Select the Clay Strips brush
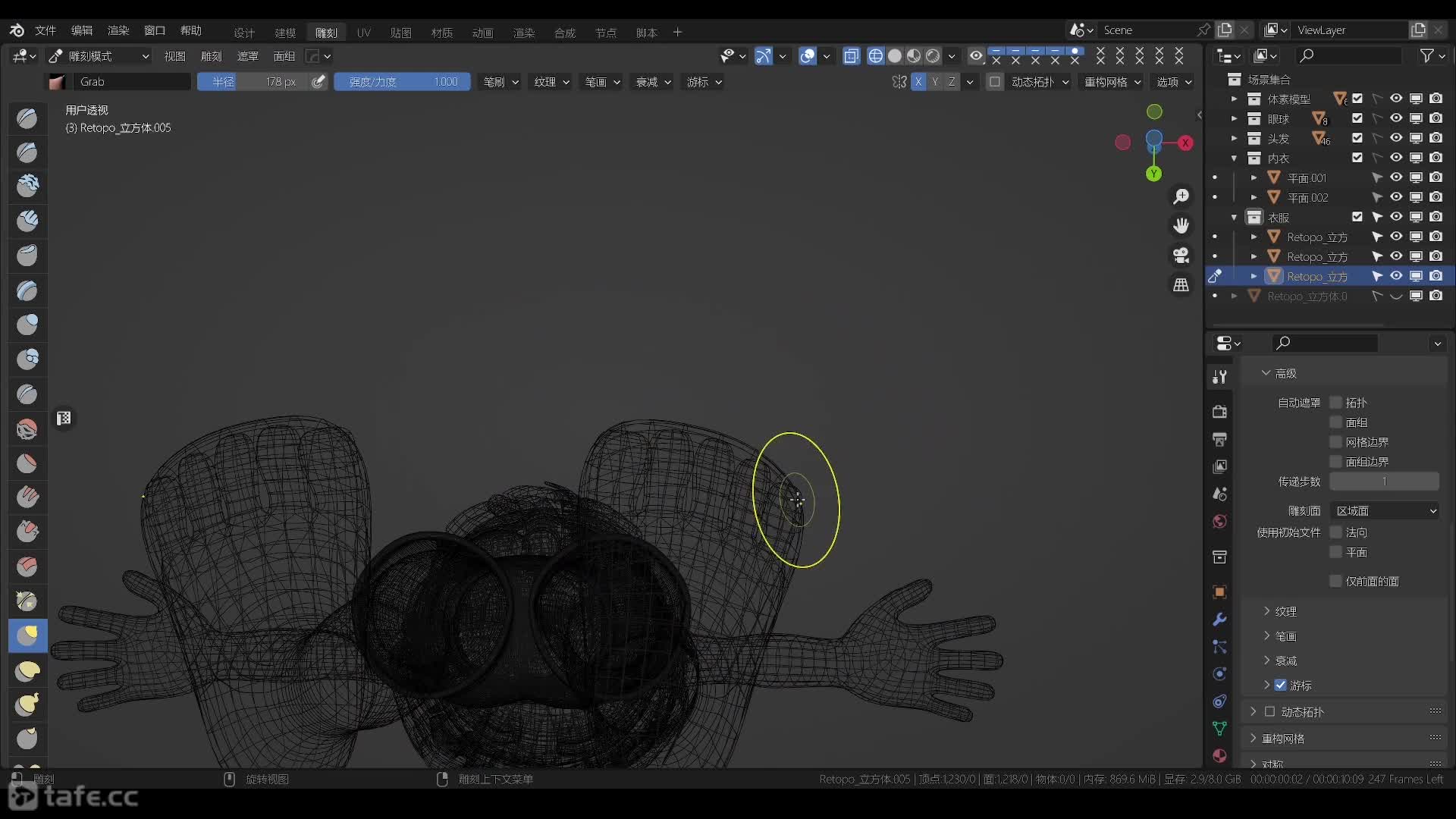Screen dimensions: 1456x819 [27, 221]
